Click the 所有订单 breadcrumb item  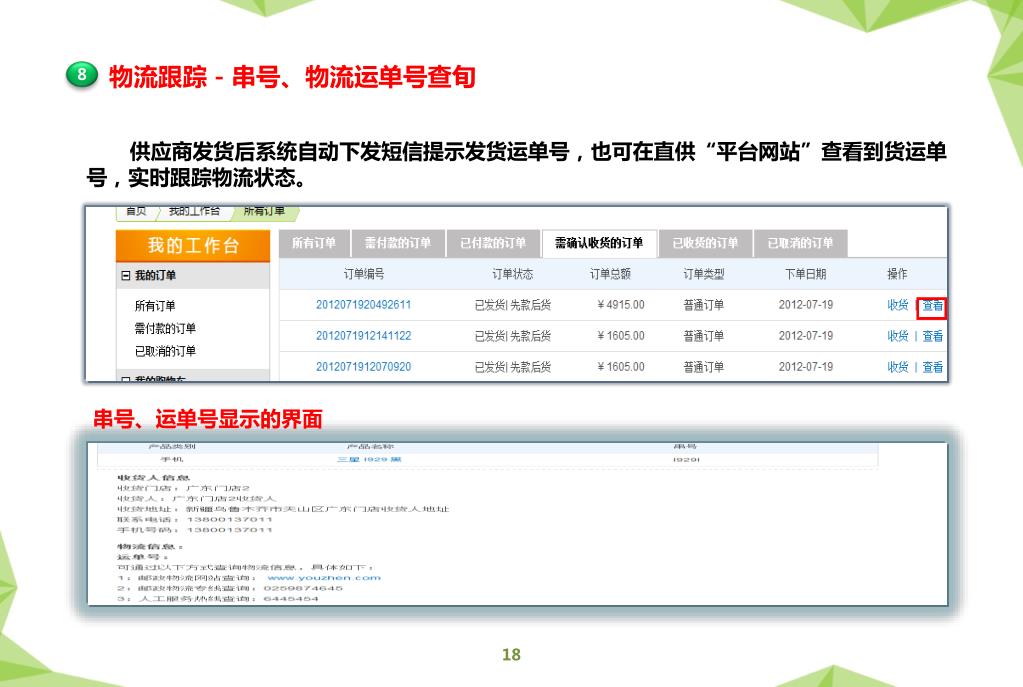click(x=264, y=211)
